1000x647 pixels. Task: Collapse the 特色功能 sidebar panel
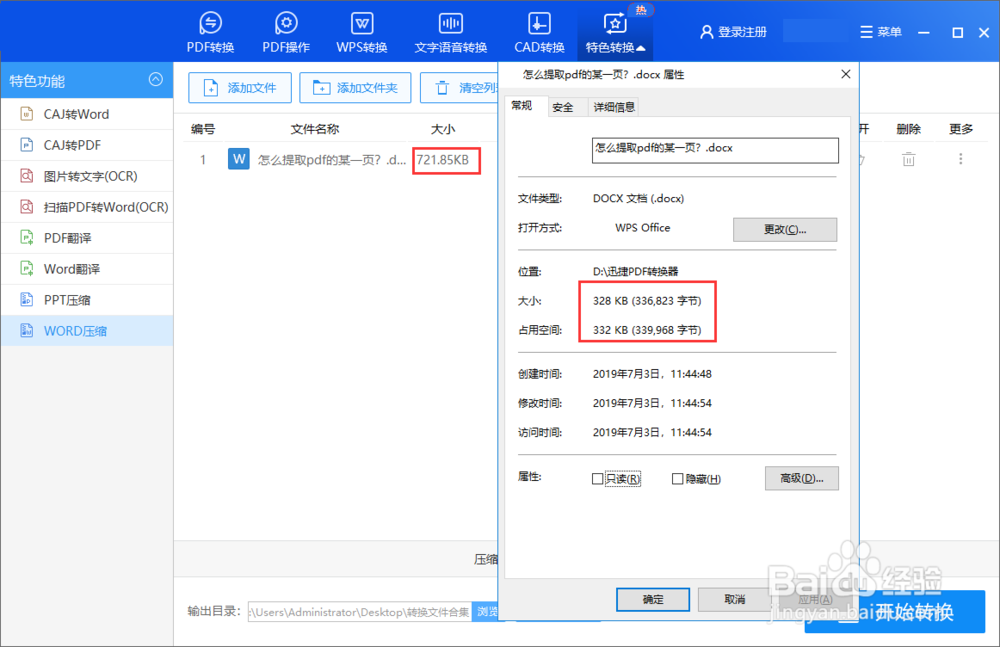click(155, 80)
